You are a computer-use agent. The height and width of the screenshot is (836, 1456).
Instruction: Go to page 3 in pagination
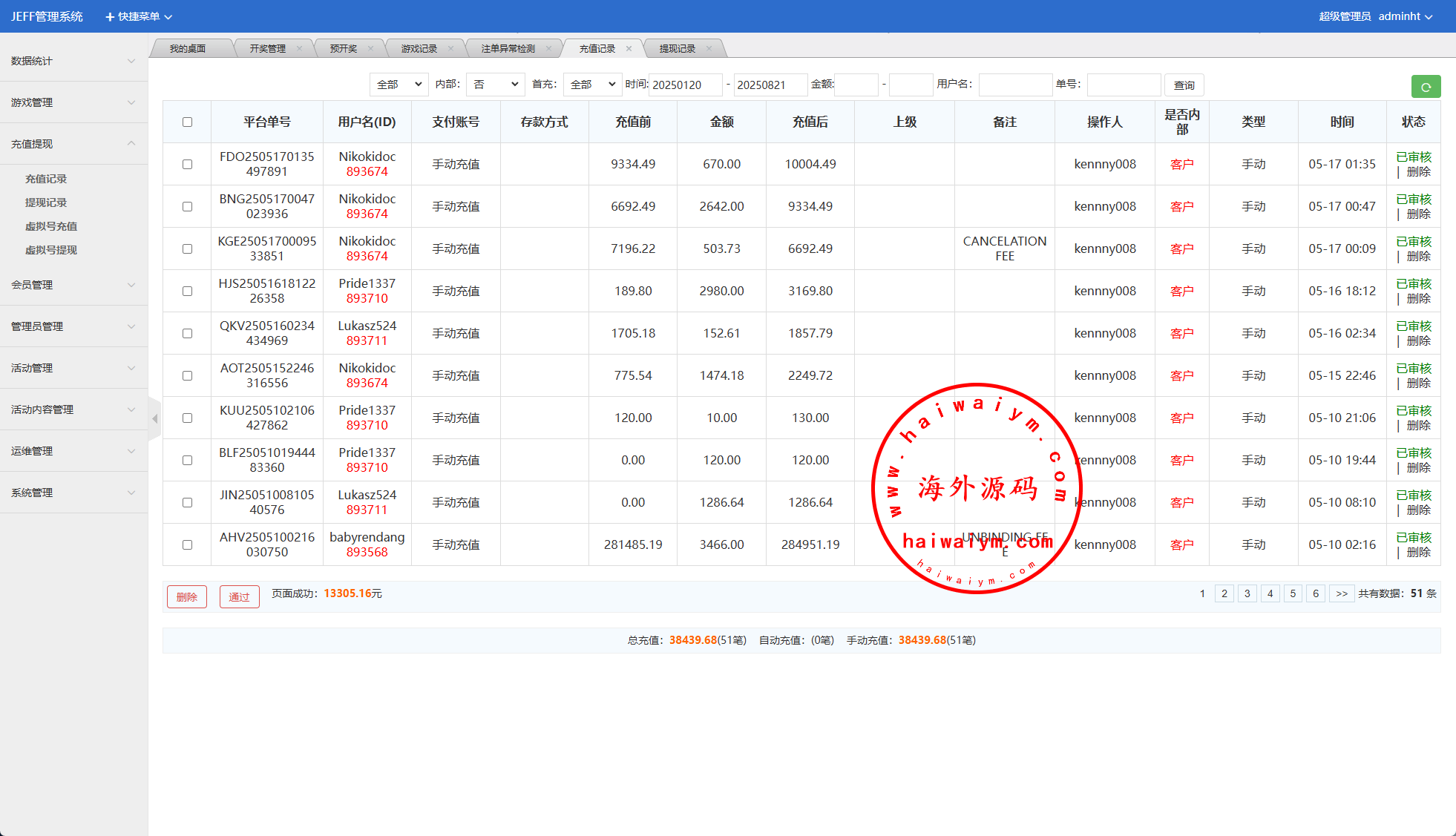point(1247,593)
